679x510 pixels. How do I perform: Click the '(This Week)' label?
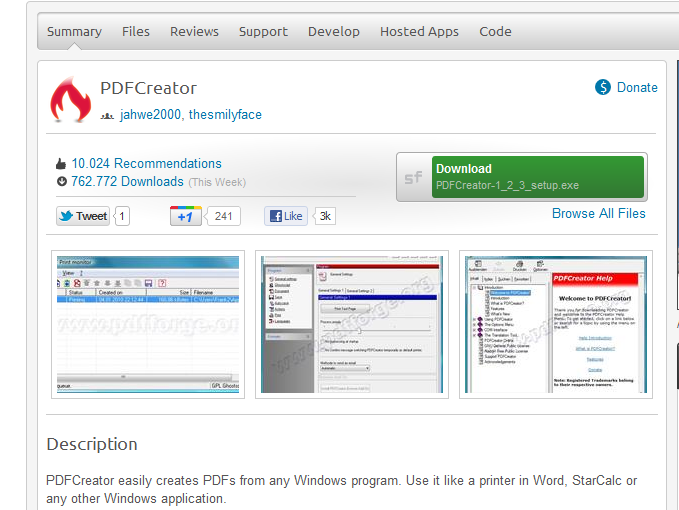pos(217,182)
